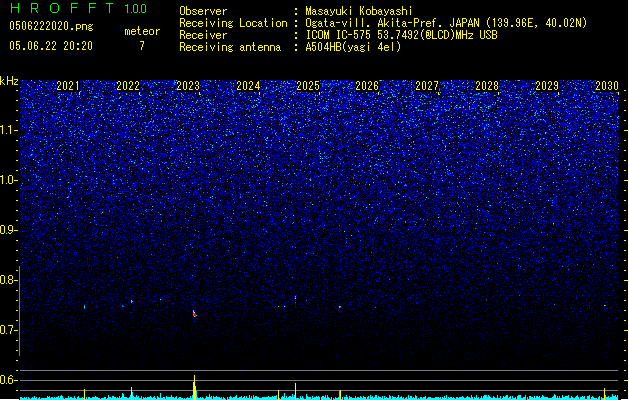
Task: Click the 2028 time axis marker
Action: click(487, 86)
